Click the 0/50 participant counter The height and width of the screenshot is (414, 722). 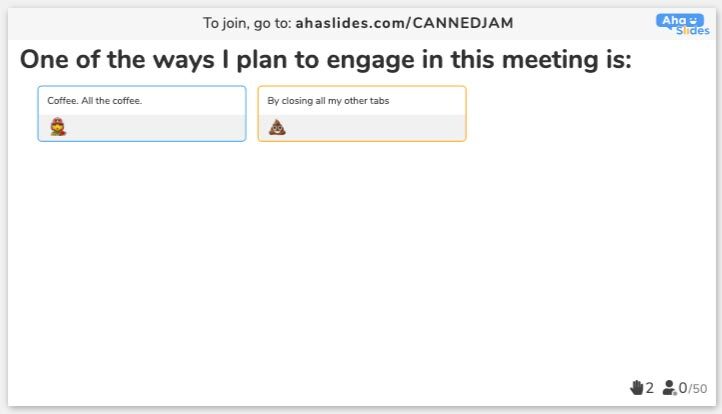[x=693, y=388]
